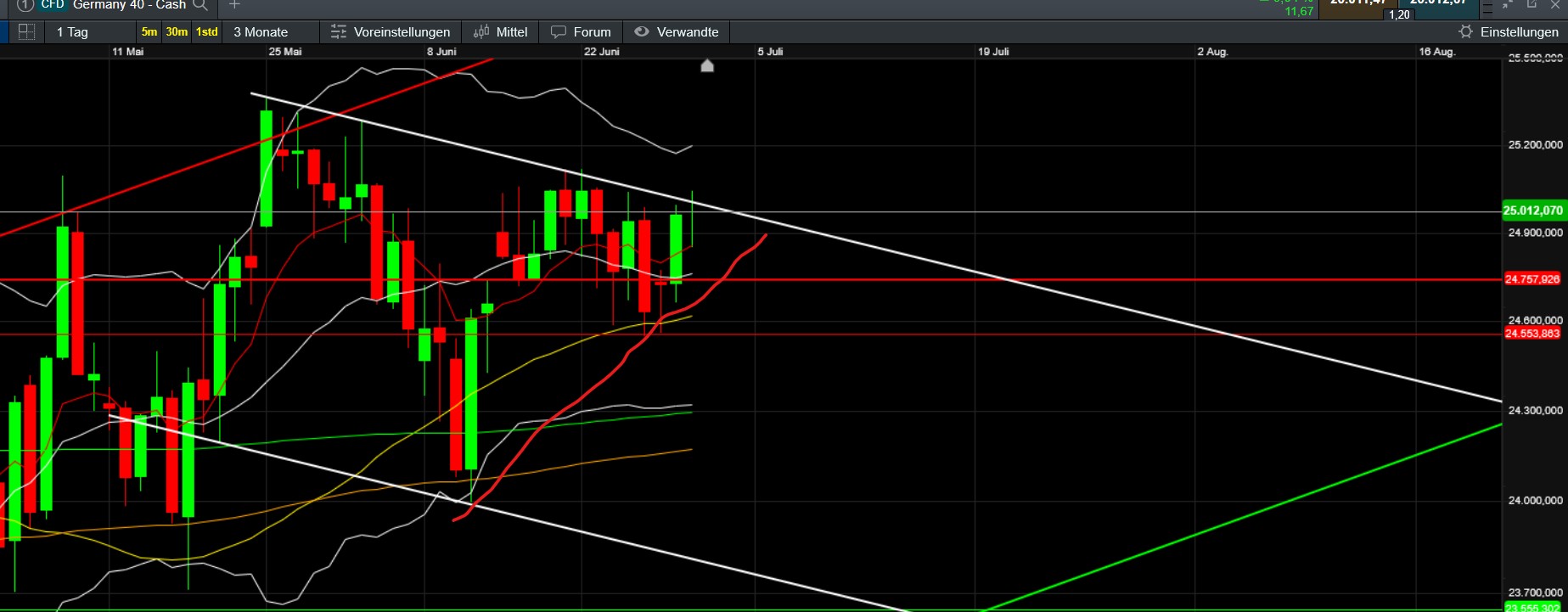1568x612 pixels.
Task: Open the Mittel price type menu
Action: [x=501, y=32]
